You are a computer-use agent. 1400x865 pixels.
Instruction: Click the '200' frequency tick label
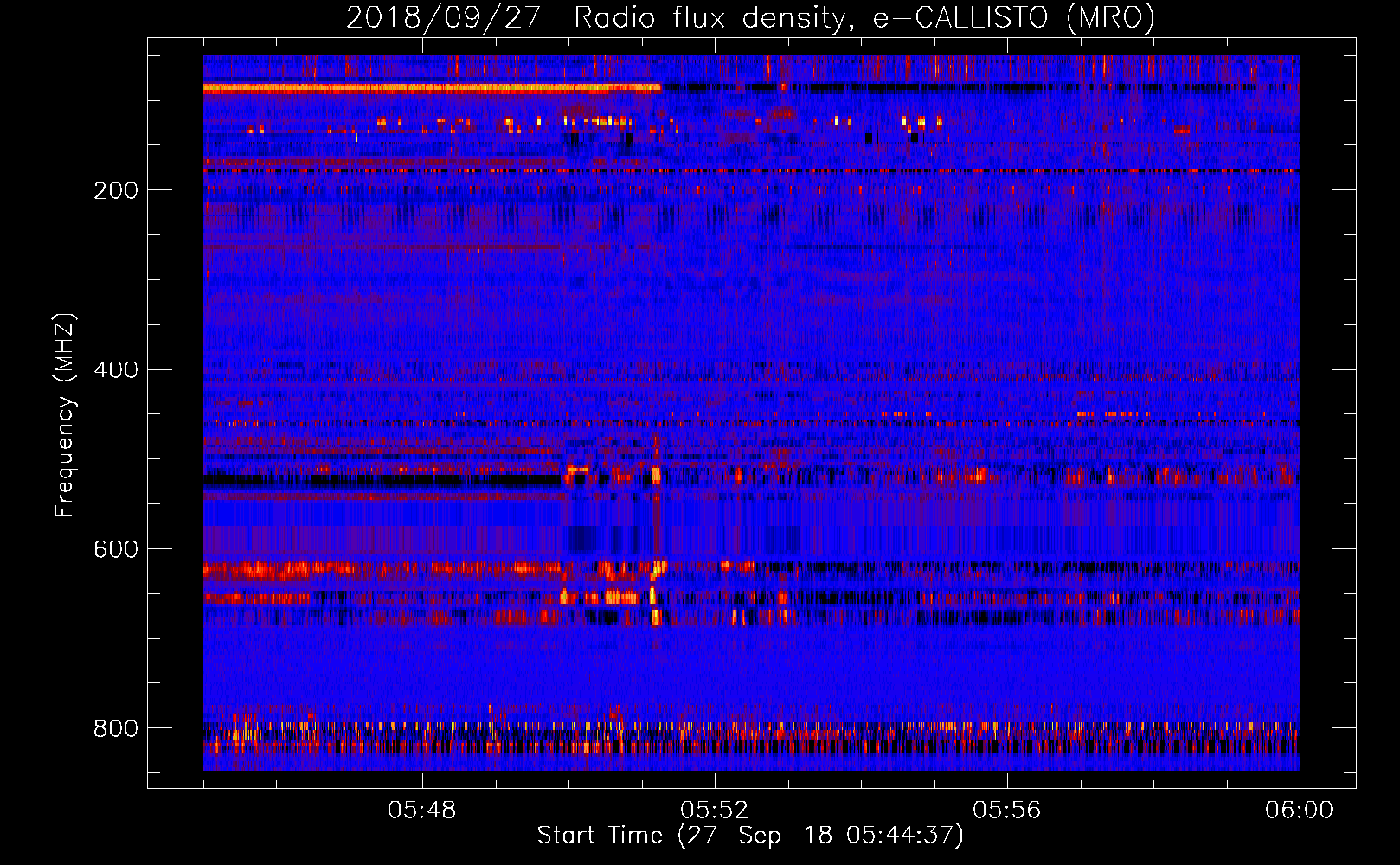pyautogui.click(x=116, y=190)
